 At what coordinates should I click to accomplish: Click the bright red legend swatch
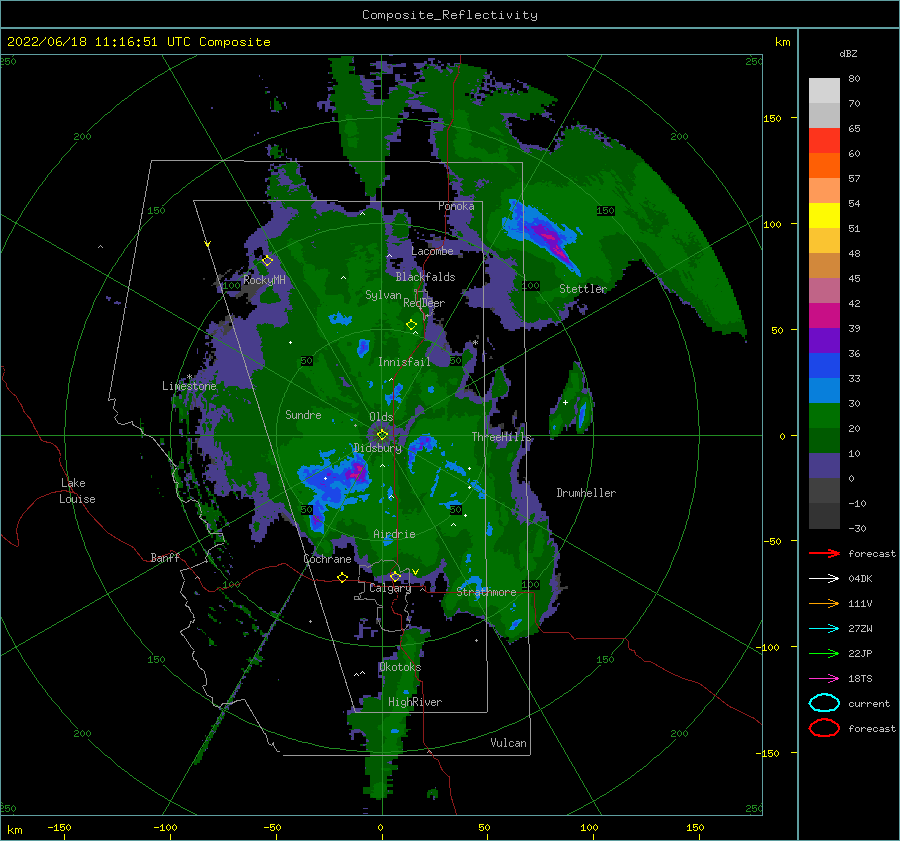coord(824,141)
